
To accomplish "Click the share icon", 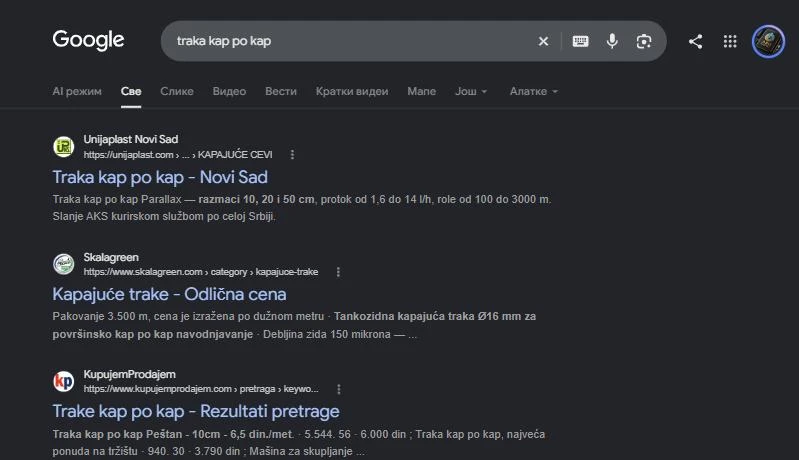I will coord(696,41).
